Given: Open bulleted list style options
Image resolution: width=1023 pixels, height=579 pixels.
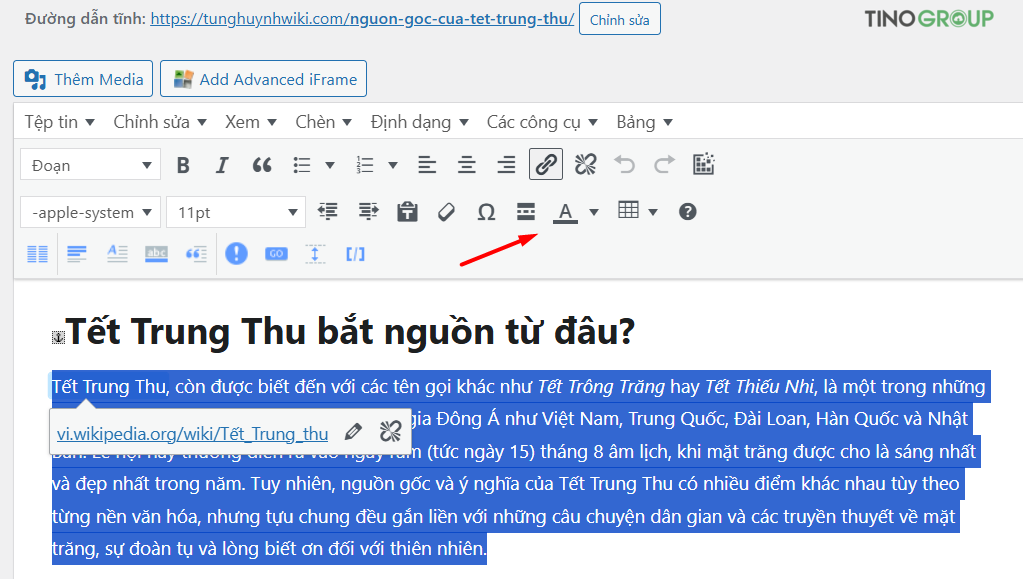Looking at the screenshot, I should click(330, 165).
